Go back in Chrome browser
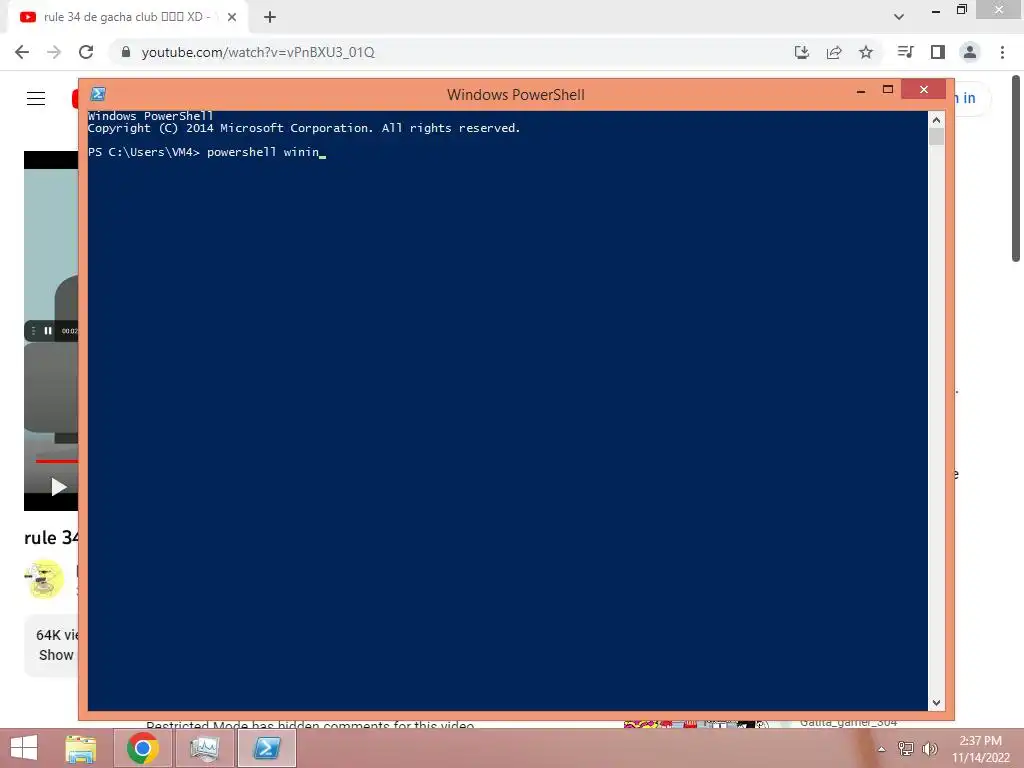Screen dimensions: 1024x768 [22, 52]
